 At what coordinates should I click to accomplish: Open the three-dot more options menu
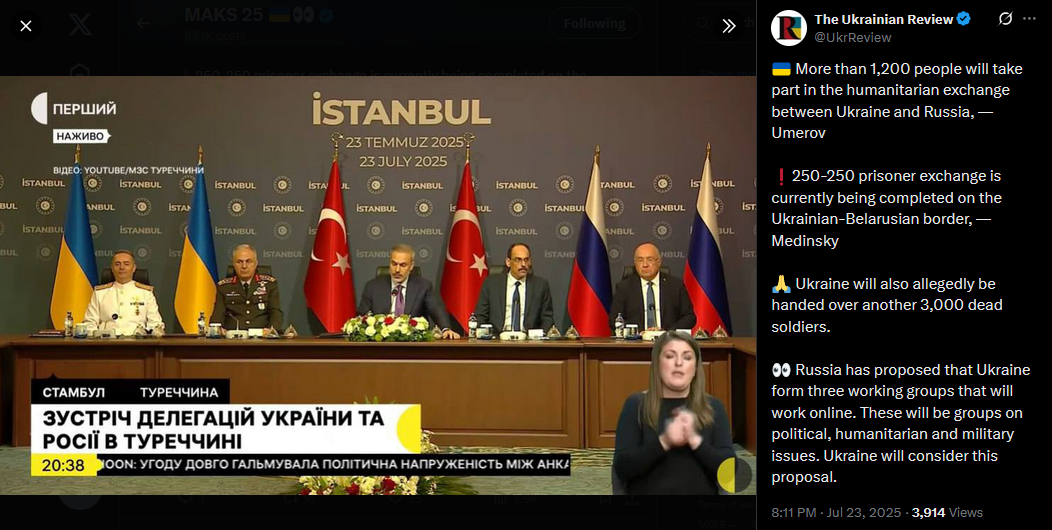tap(1029, 19)
